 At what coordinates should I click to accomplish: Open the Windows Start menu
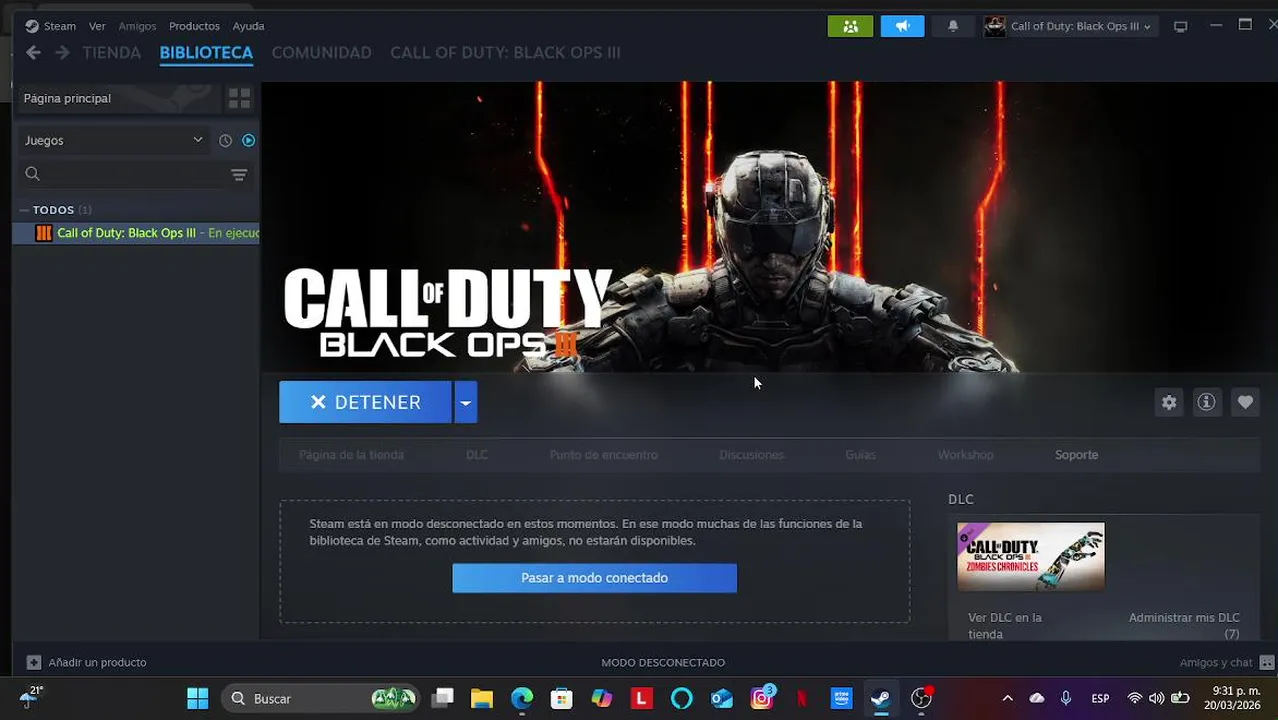[x=198, y=698]
